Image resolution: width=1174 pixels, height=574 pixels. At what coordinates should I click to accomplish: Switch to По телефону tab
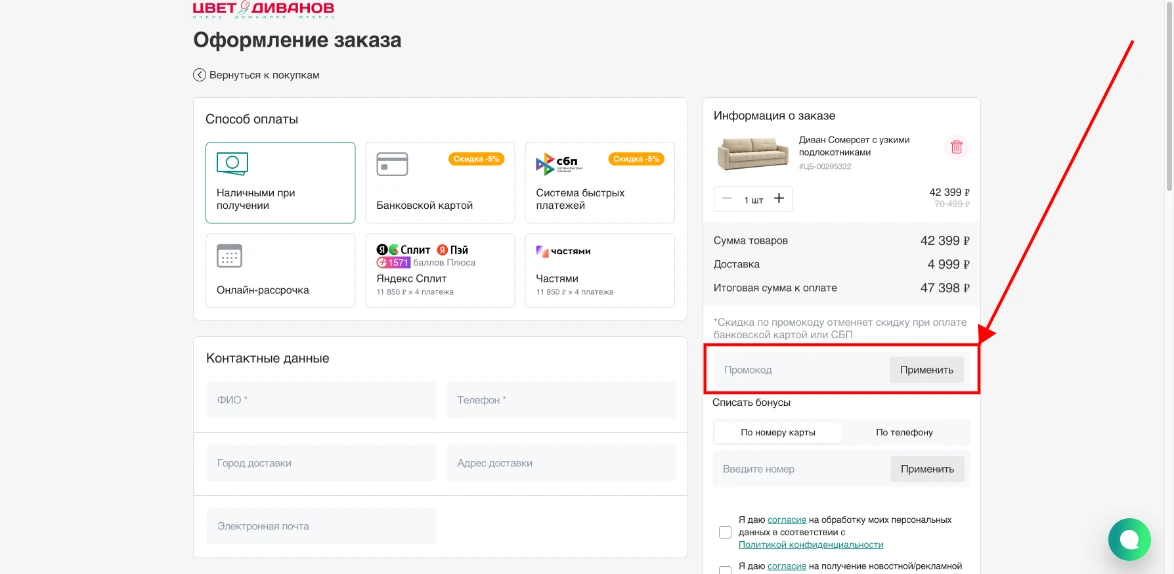pyautogui.click(x=904, y=433)
